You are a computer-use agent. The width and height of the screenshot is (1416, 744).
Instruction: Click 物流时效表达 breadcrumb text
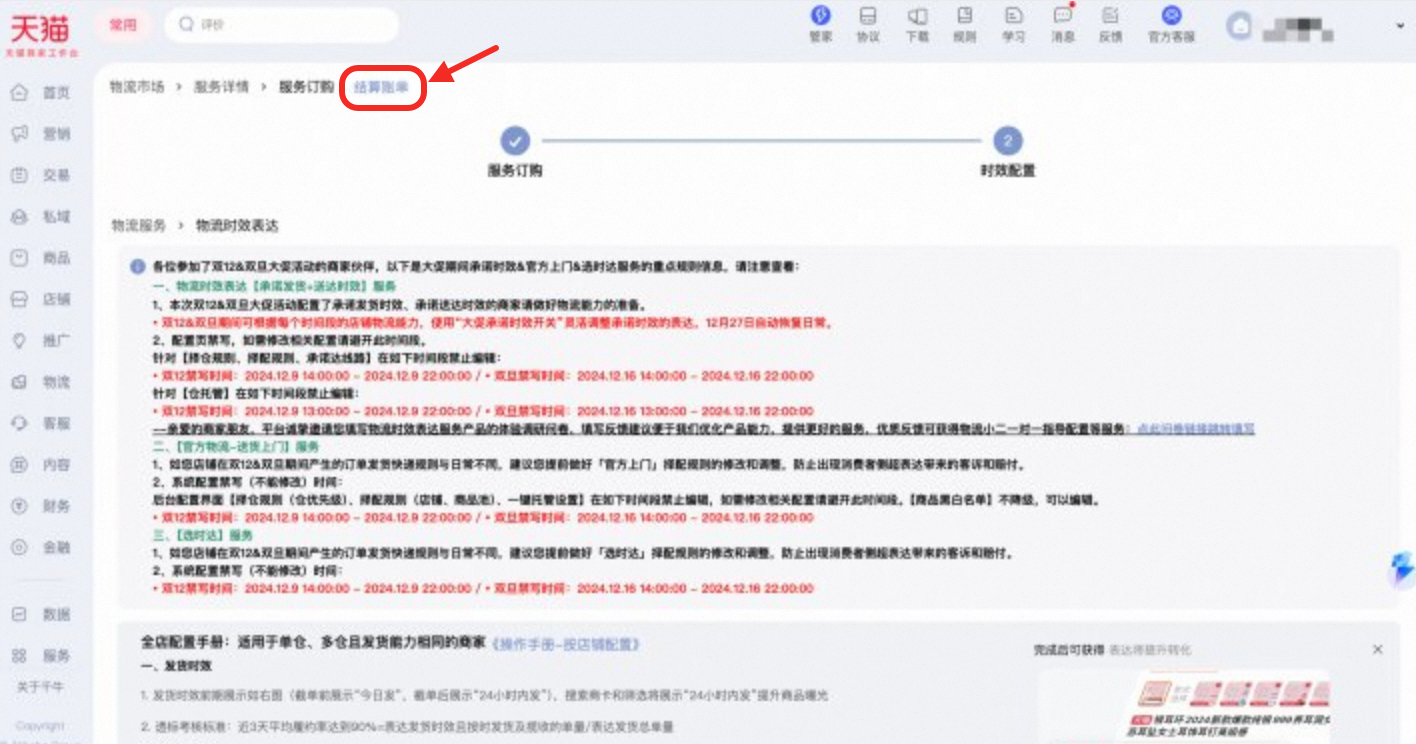pos(236,226)
